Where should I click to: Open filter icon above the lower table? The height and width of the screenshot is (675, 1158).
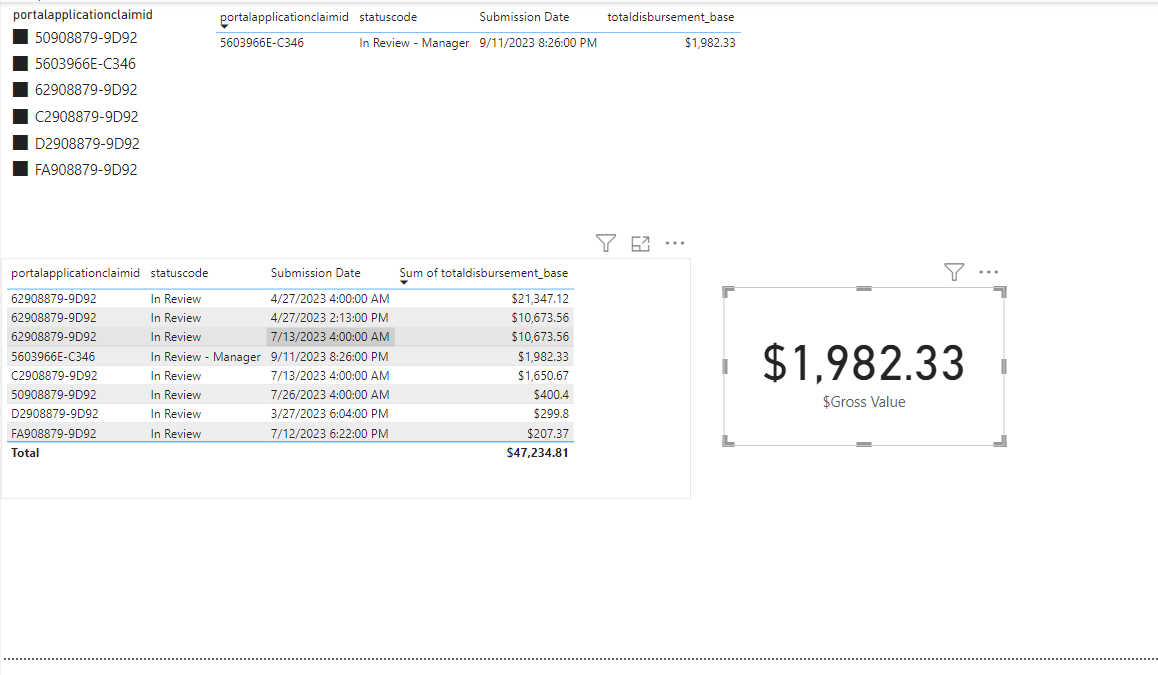coord(606,243)
